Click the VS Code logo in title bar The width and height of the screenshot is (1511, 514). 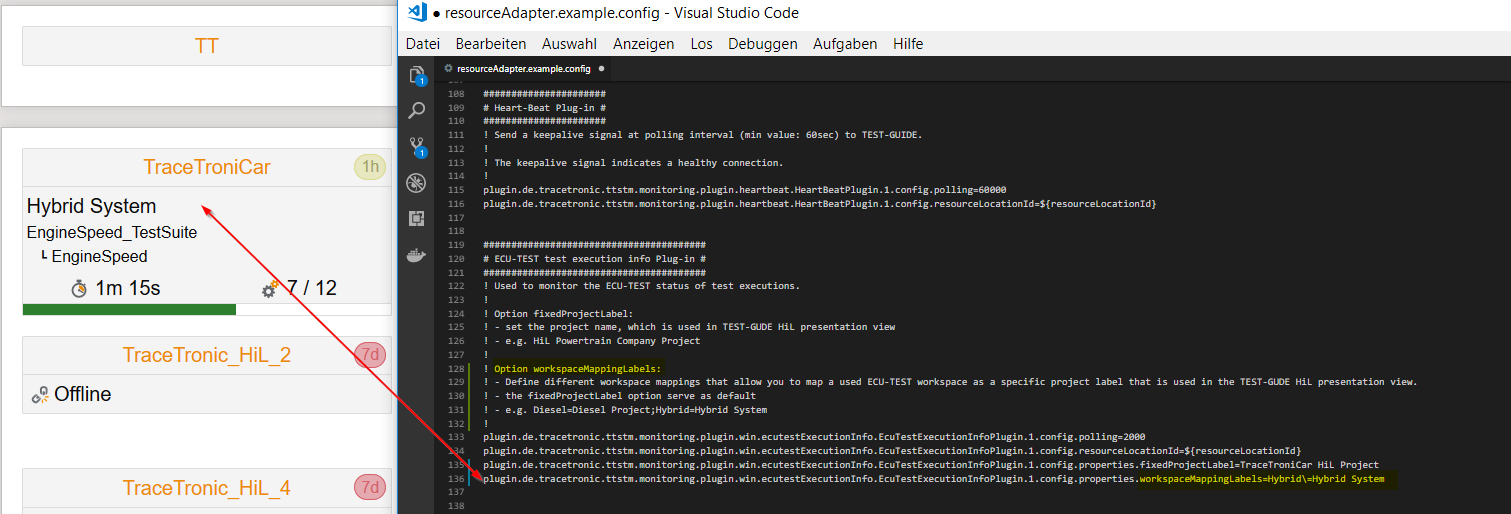pyautogui.click(x=417, y=13)
